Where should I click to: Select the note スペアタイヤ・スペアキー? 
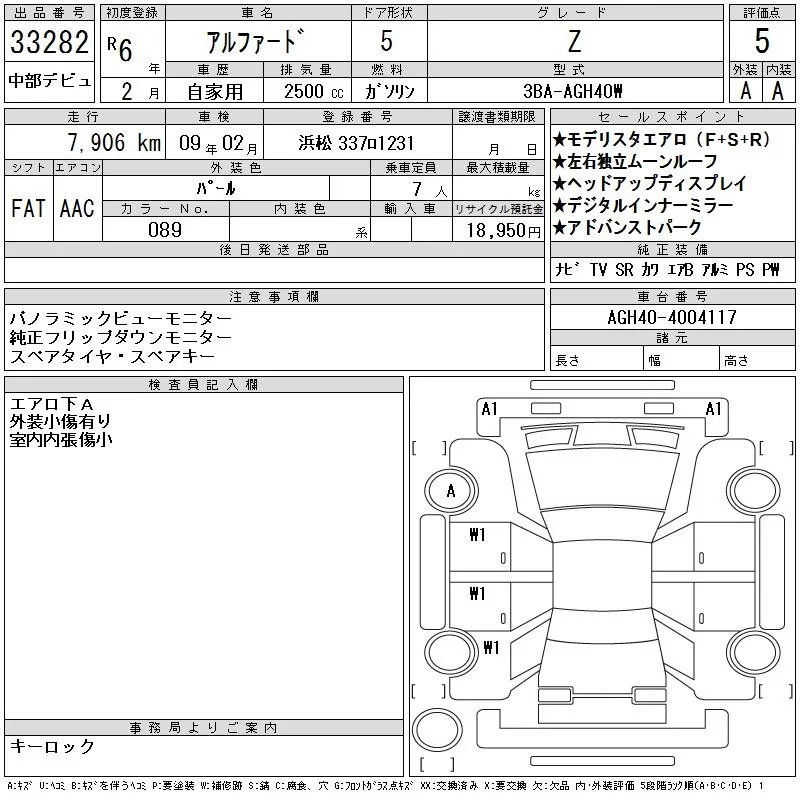click(112, 356)
